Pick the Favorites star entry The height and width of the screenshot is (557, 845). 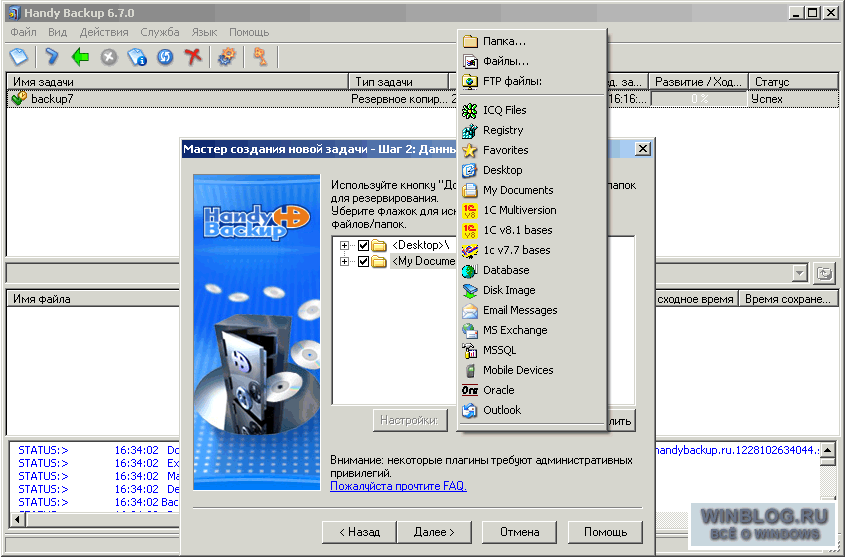(531, 150)
